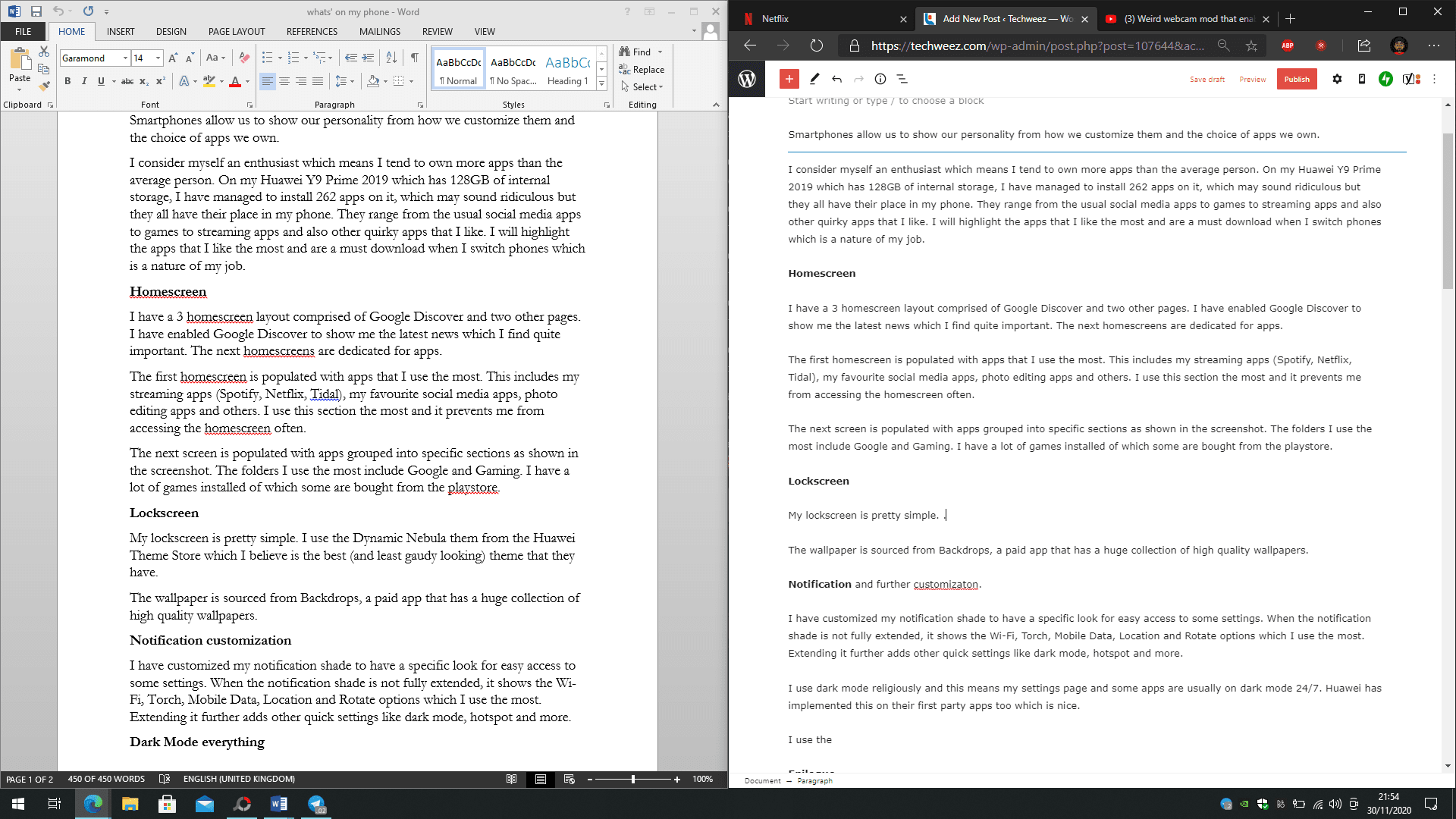Click the WordPress document details info icon

tap(880, 79)
